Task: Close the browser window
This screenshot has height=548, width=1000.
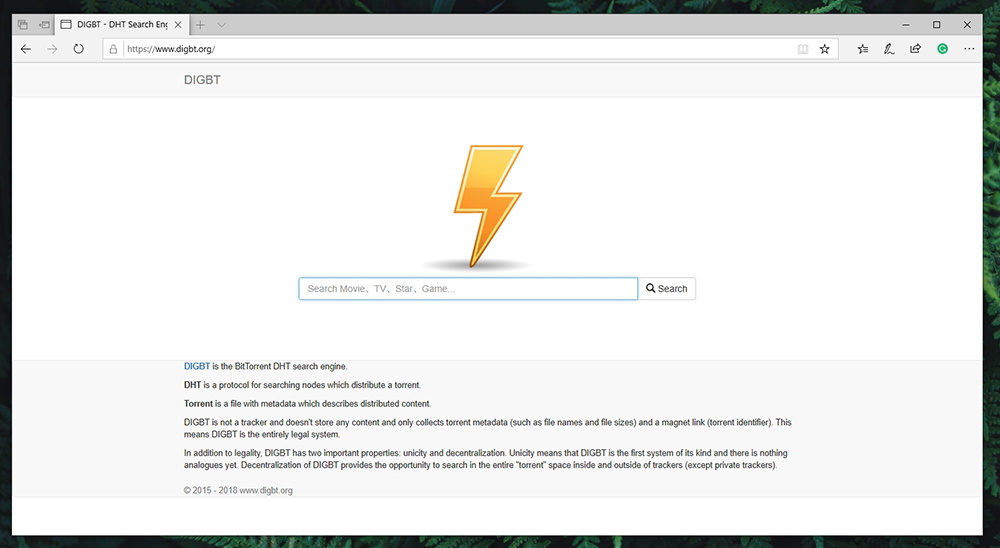Action: (x=967, y=25)
